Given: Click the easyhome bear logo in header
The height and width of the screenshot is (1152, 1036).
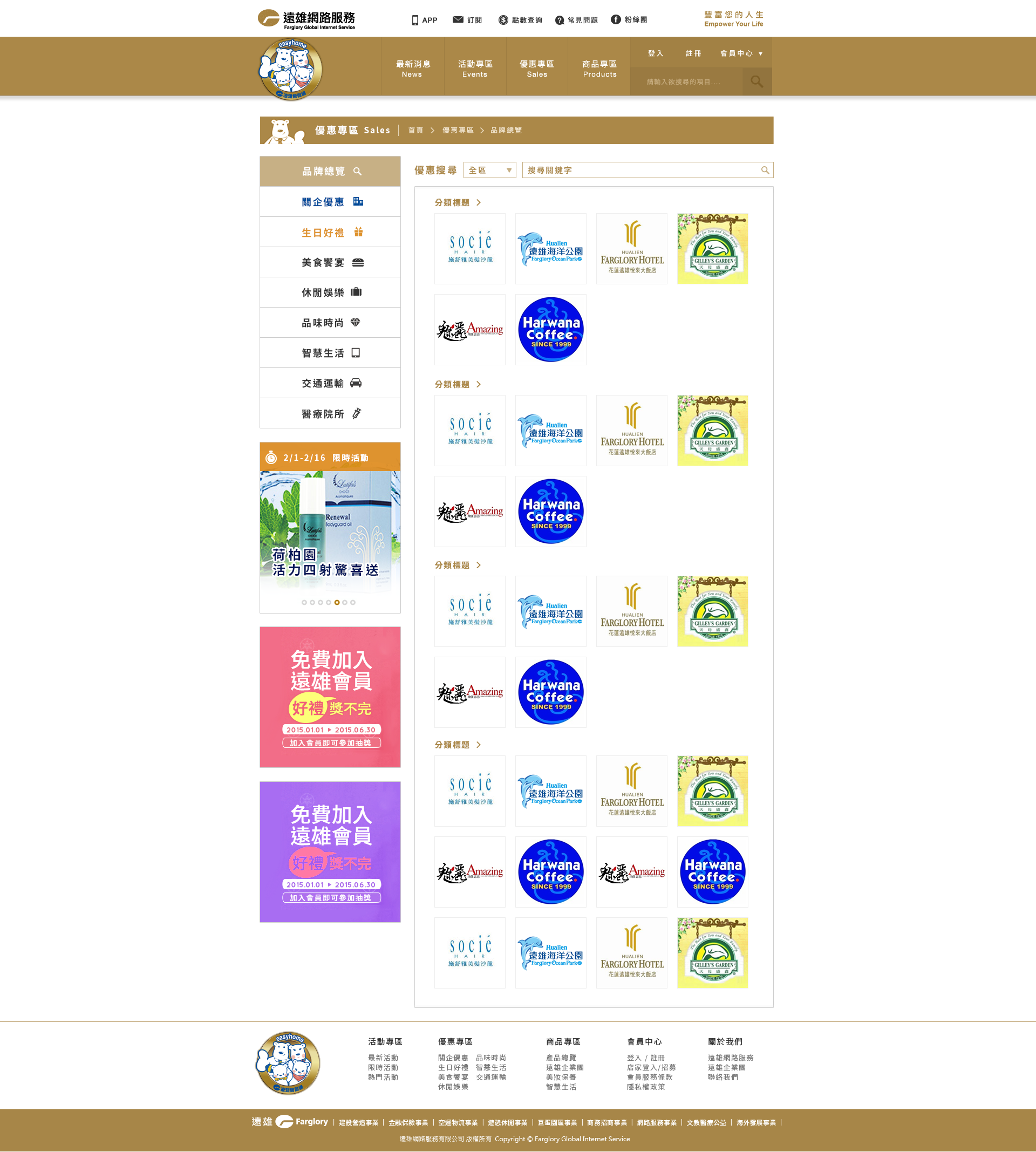Looking at the screenshot, I should [290, 70].
